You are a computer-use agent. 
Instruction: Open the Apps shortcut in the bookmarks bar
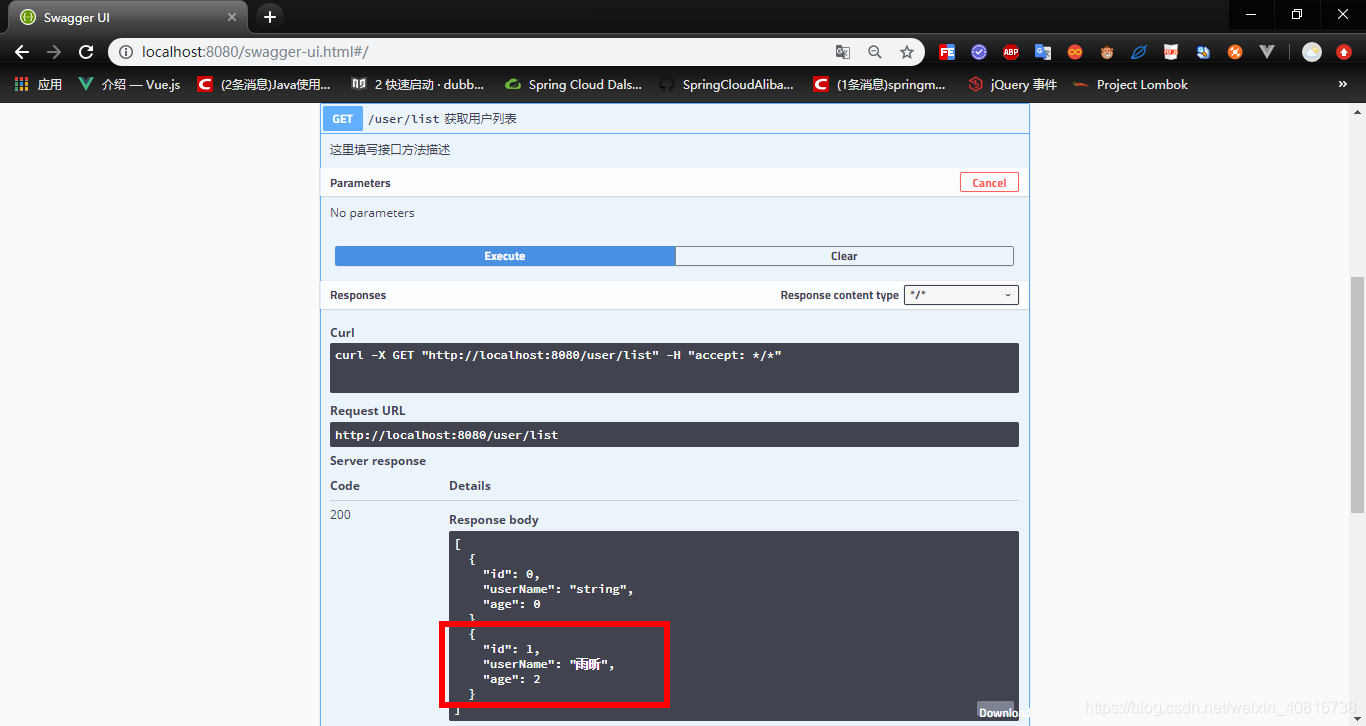(38, 85)
